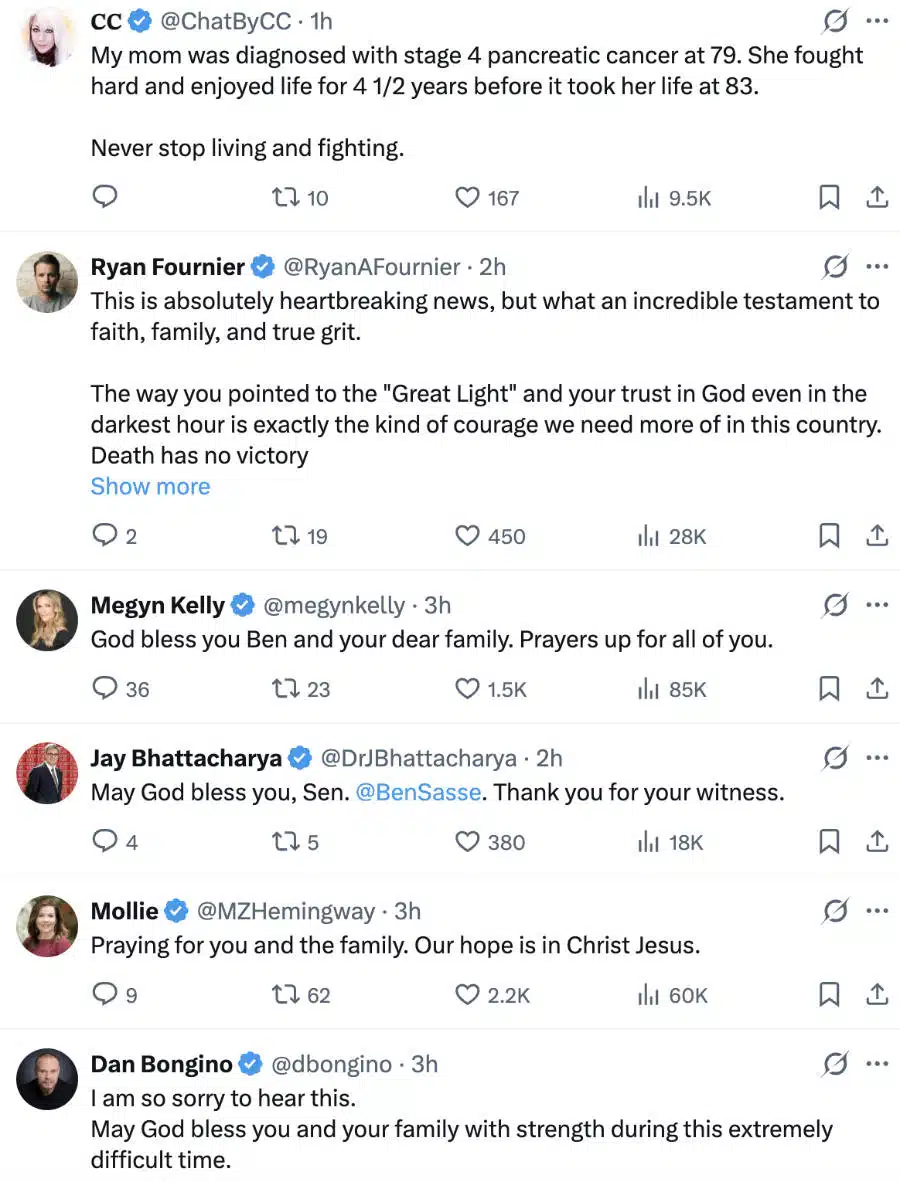Reply to Jay Bhattacharya's tweet

[105, 842]
